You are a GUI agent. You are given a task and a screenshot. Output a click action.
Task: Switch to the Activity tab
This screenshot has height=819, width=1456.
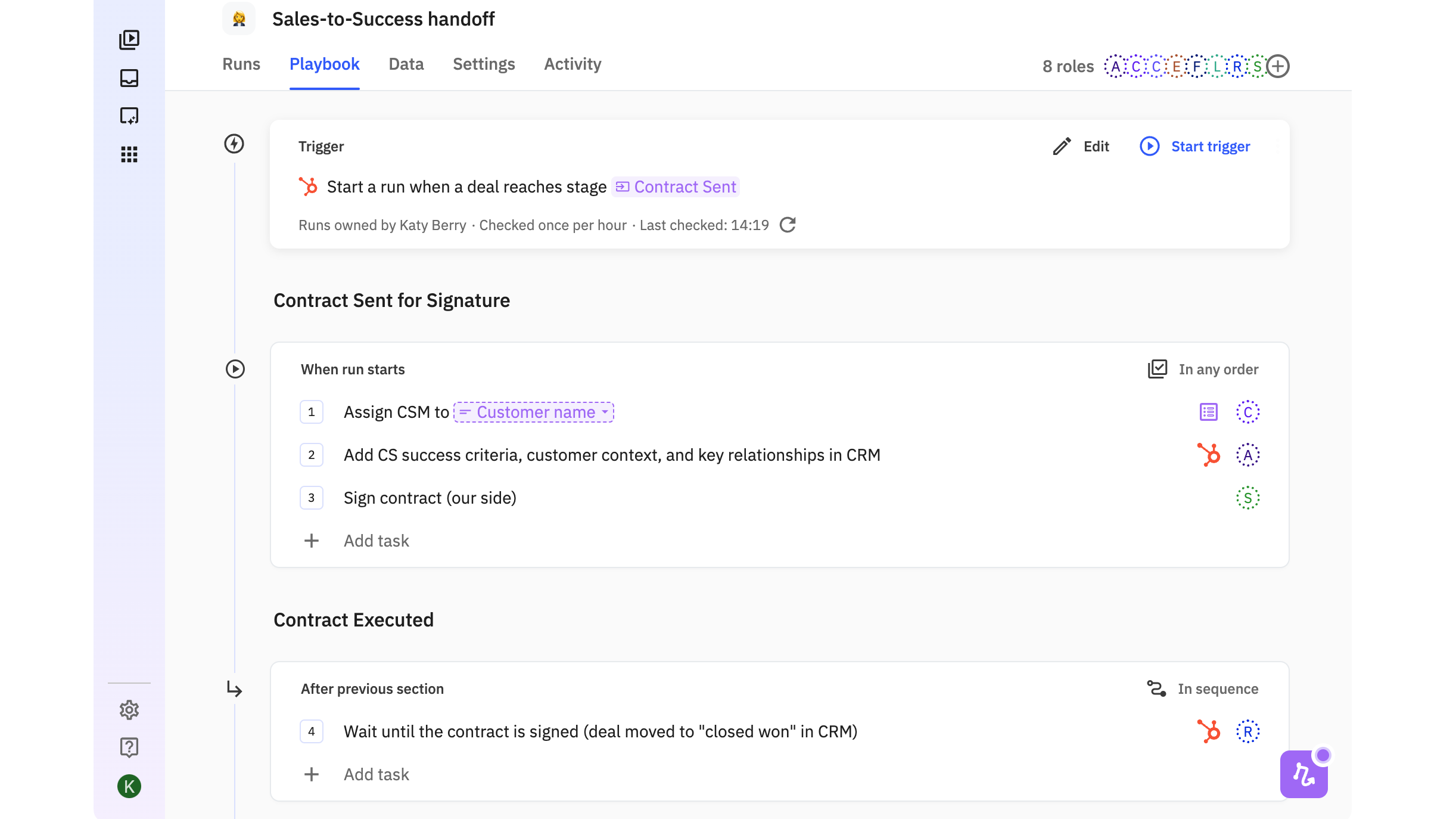(x=573, y=64)
